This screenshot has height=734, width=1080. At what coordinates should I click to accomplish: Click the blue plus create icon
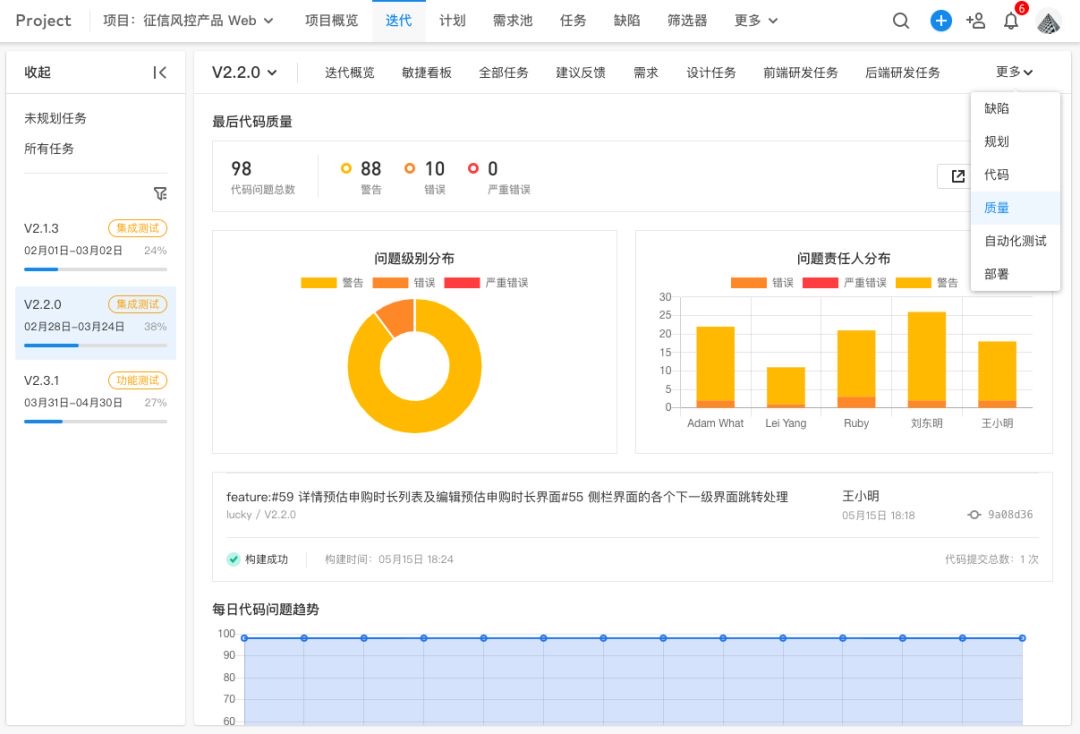point(941,20)
